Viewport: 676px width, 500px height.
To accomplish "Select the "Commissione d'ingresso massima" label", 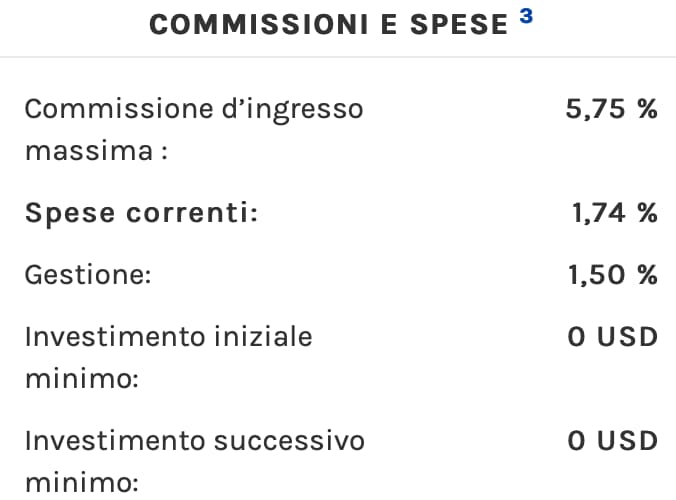I will pyautogui.click(x=193, y=130).
